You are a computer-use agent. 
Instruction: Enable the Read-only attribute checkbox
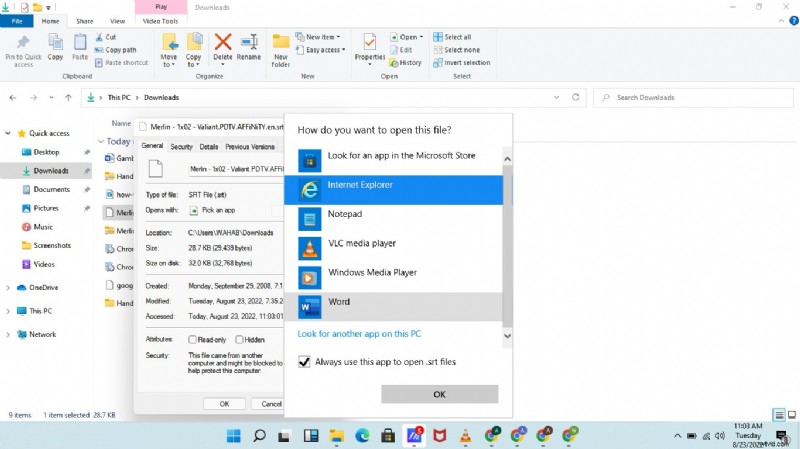[193, 339]
